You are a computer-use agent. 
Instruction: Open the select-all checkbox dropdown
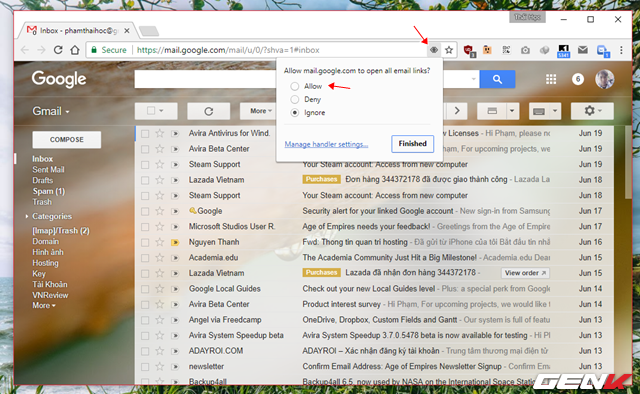tap(161, 111)
